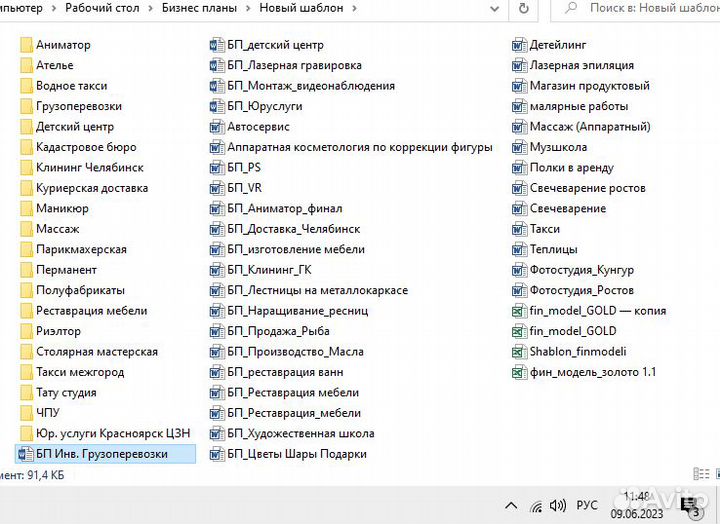
Task: Click the Shablon_finmodeli Excel file icon
Action: 518,352
